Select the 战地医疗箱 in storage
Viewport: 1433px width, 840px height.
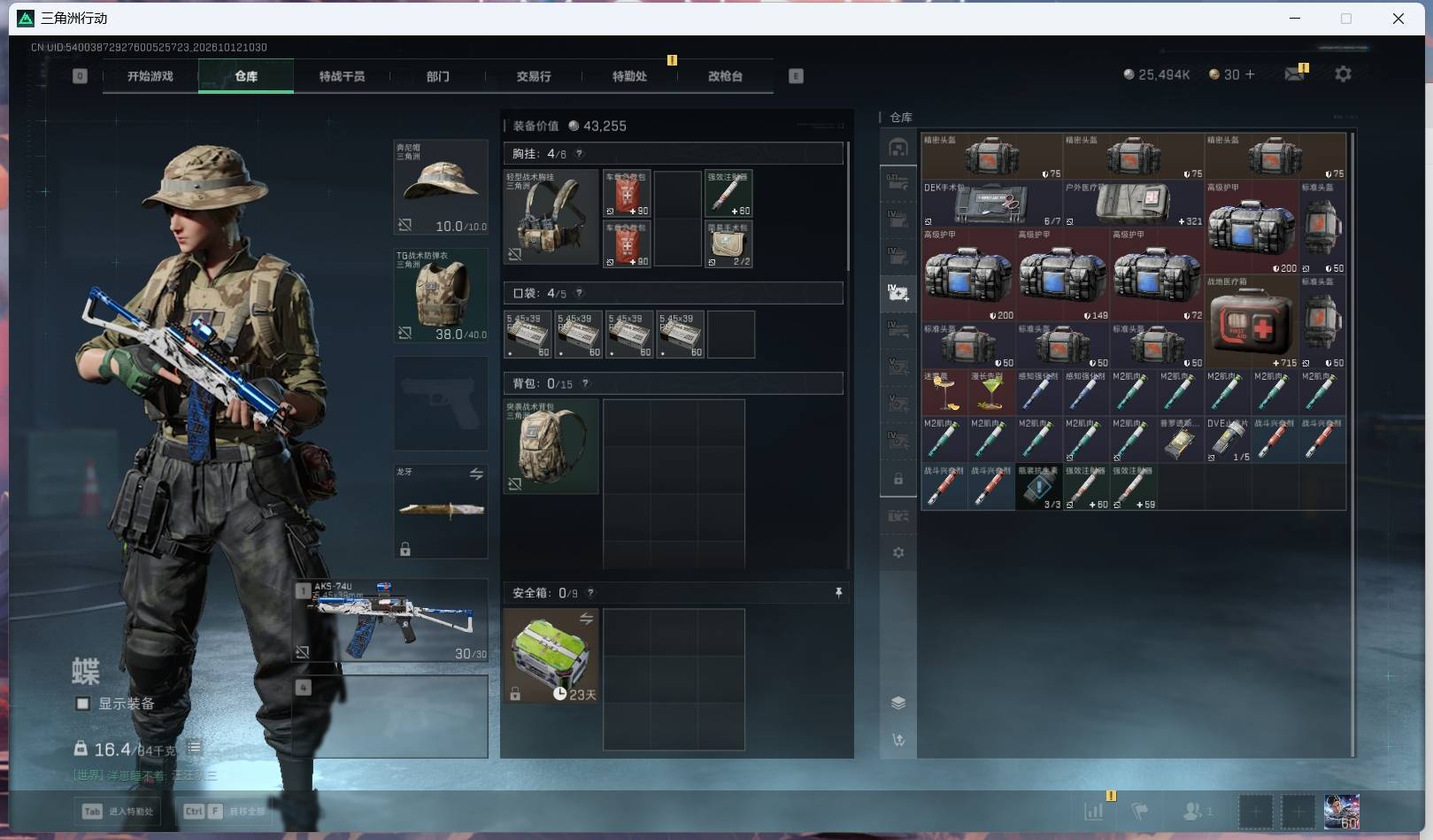[x=1252, y=322]
